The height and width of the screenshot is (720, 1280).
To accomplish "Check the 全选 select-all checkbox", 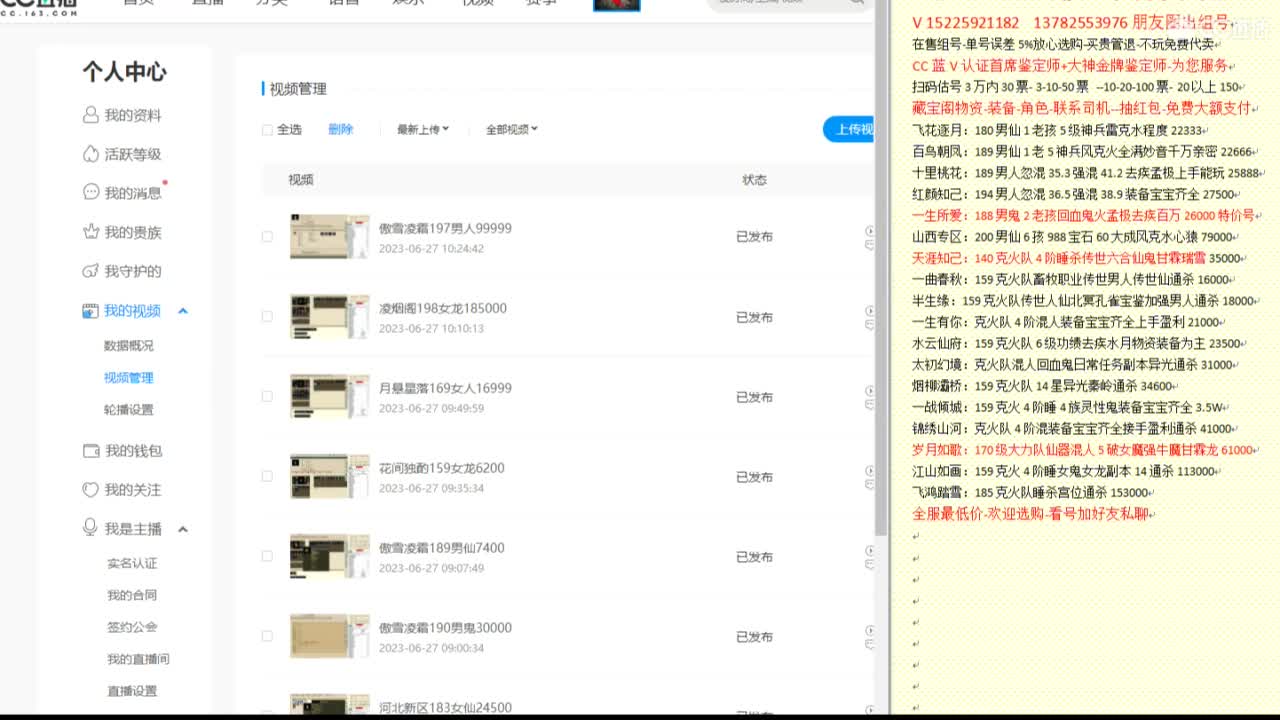I will click(268, 130).
